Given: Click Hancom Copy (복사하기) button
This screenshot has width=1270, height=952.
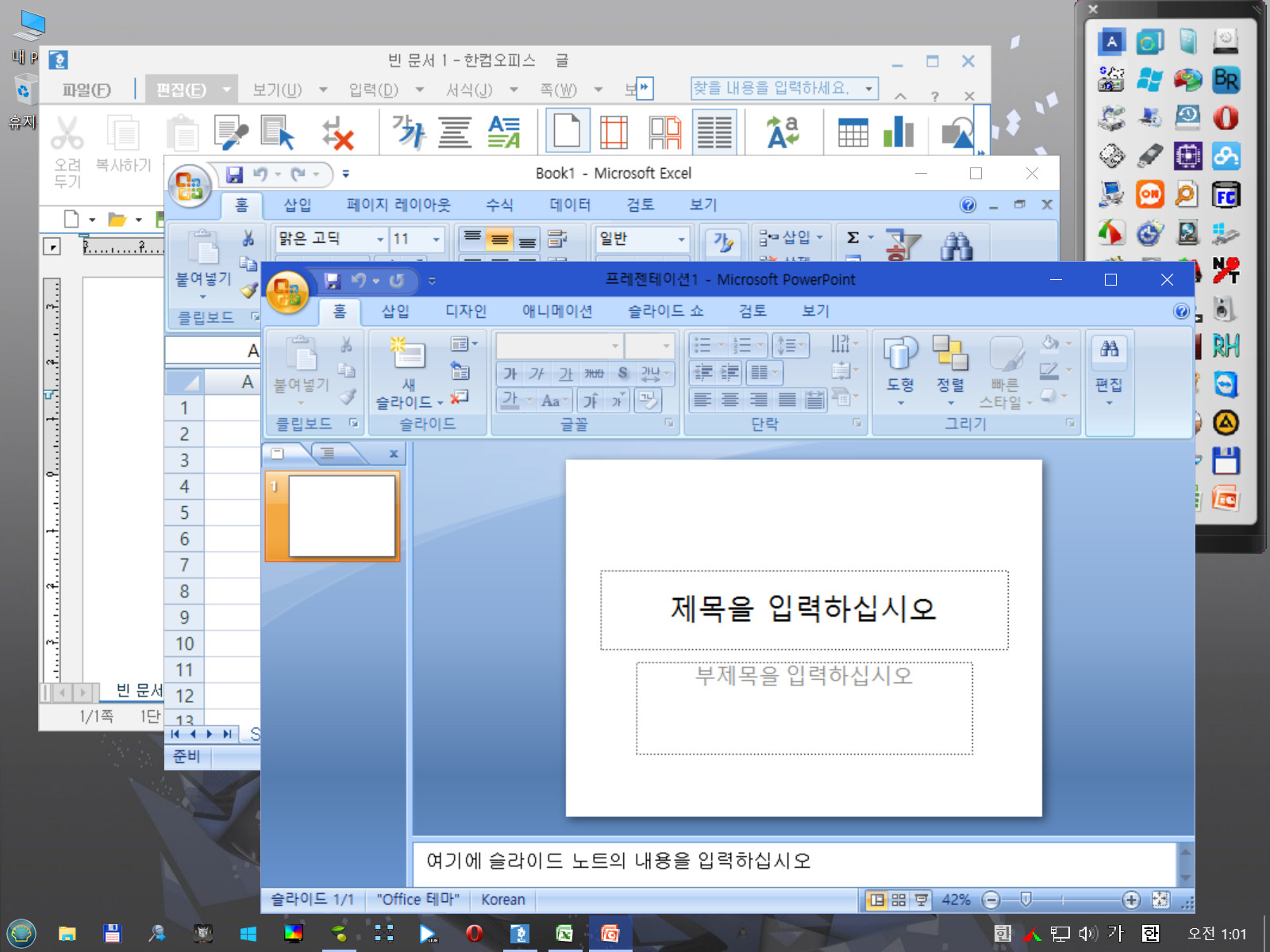Looking at the screenshot, I should (123, 144).
